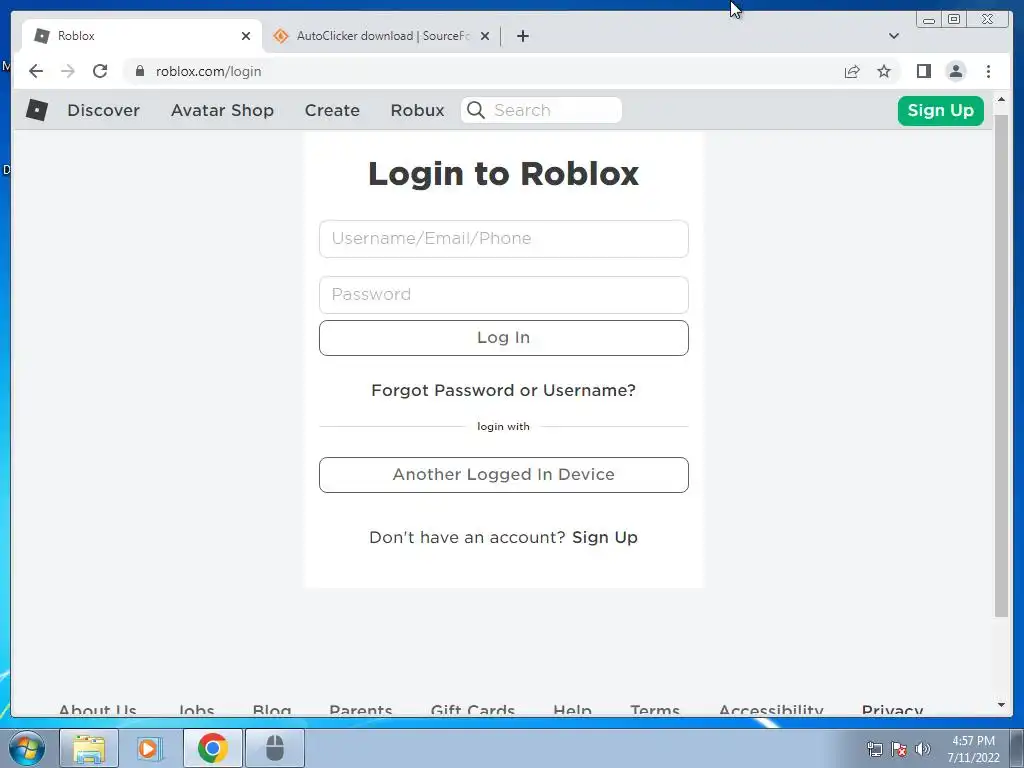Reload the page with the refresh icon

click(100, 71)
